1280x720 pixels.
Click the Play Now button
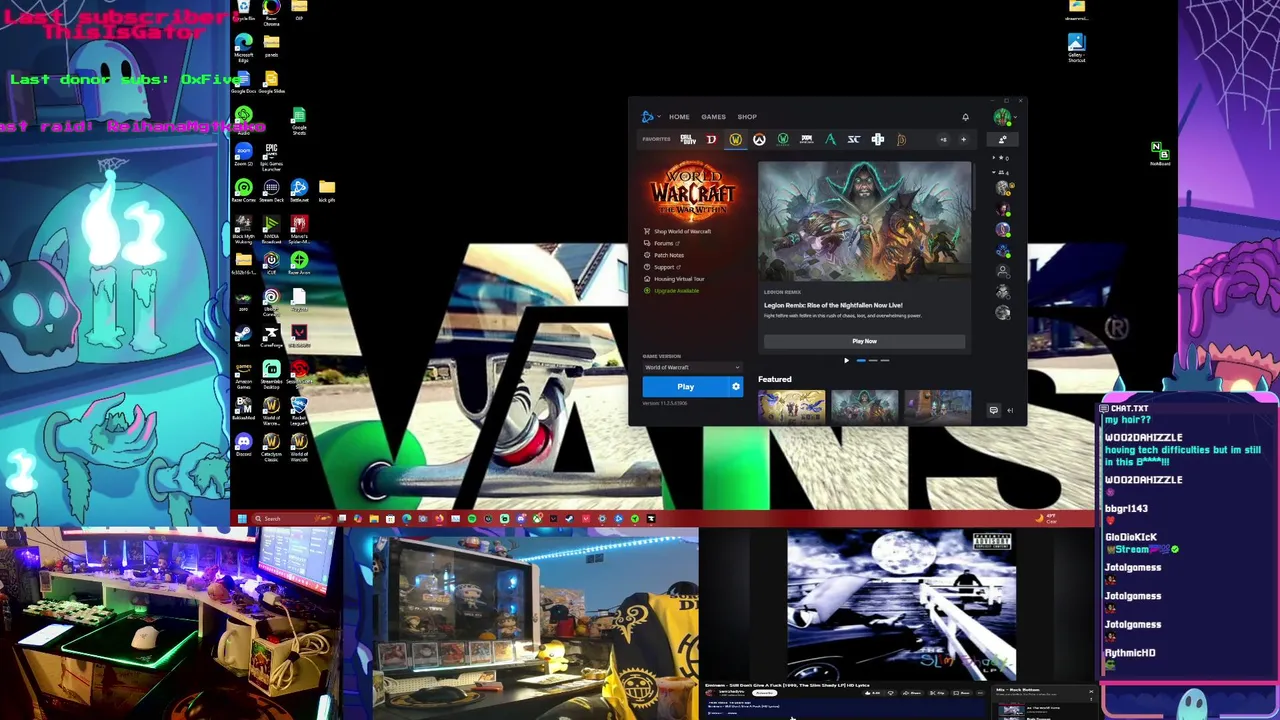click(x=864, y=341)
